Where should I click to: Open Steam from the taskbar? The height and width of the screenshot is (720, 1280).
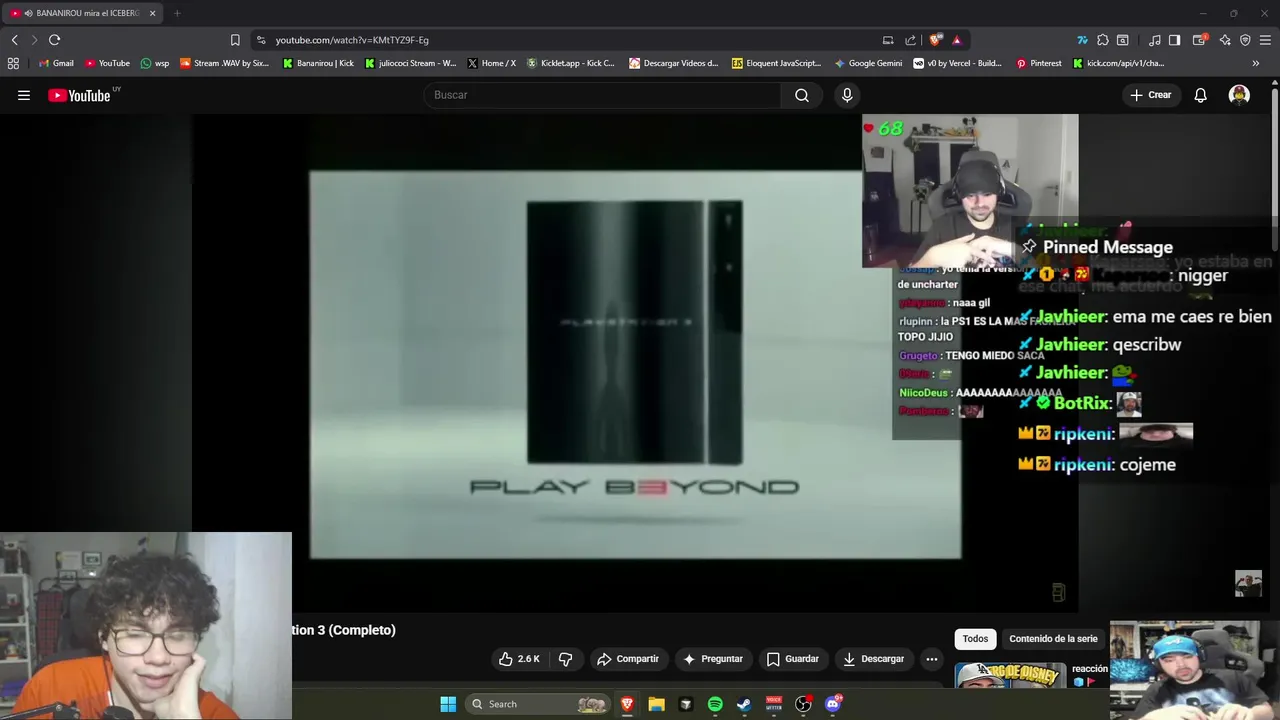744,704
